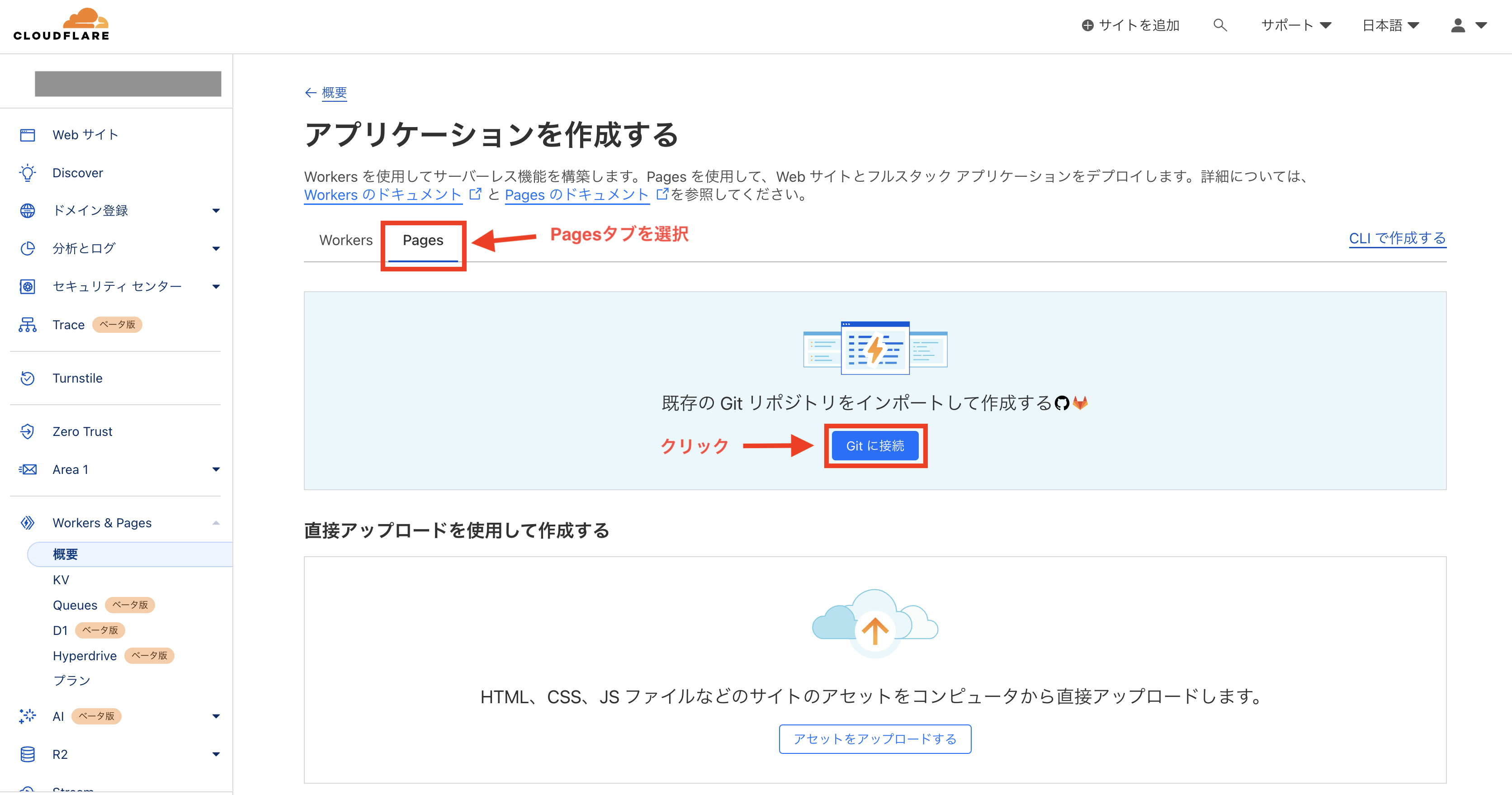Click the Web サイト browser icon
The height and width of the screenshot is (795, 1512).
point(28,135)
